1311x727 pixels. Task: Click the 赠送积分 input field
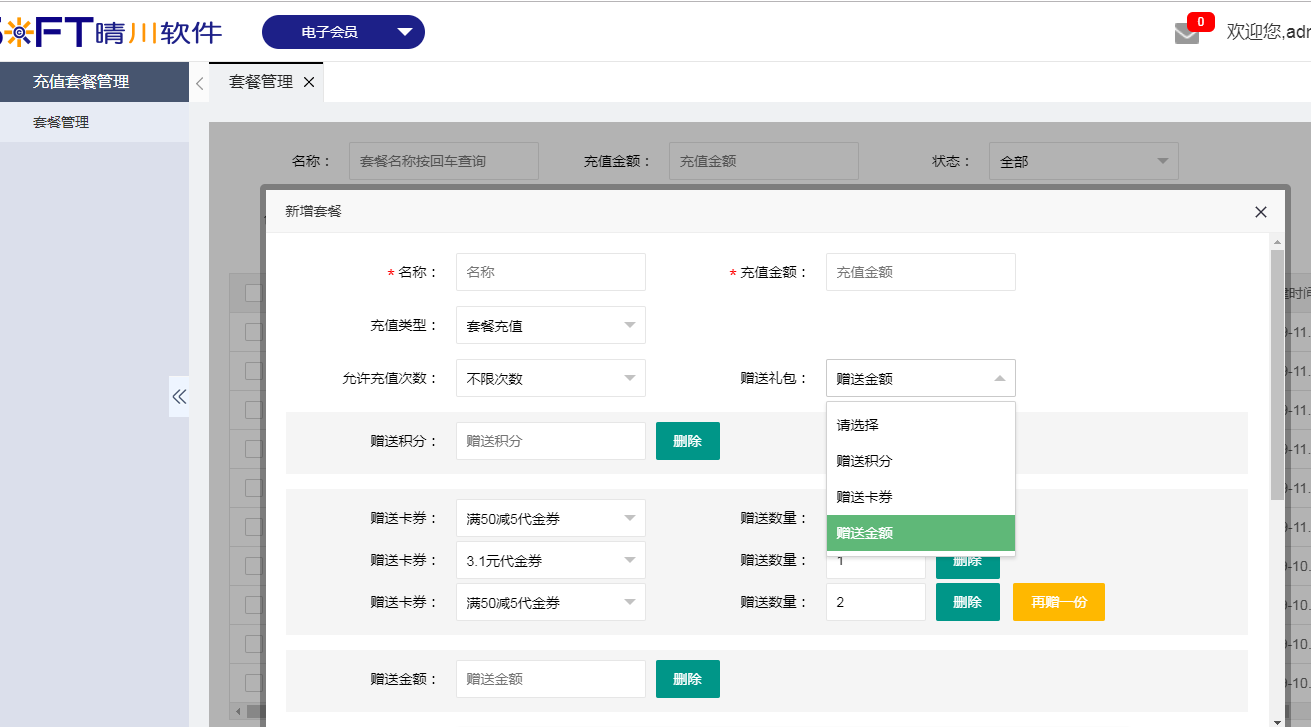tap(550, 441)
